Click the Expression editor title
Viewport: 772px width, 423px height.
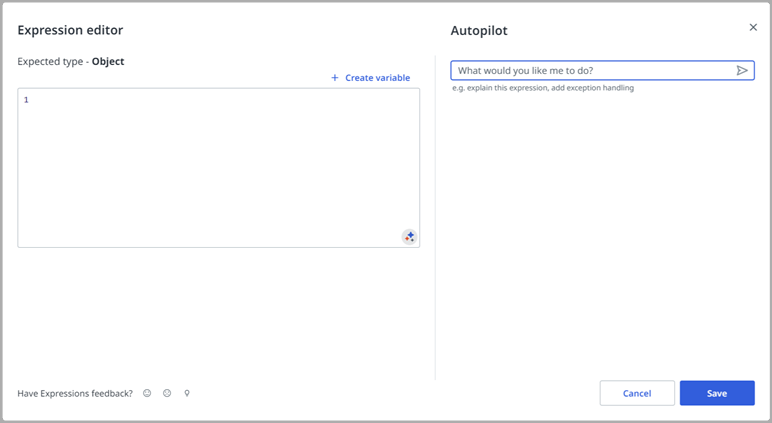point(70,31)
